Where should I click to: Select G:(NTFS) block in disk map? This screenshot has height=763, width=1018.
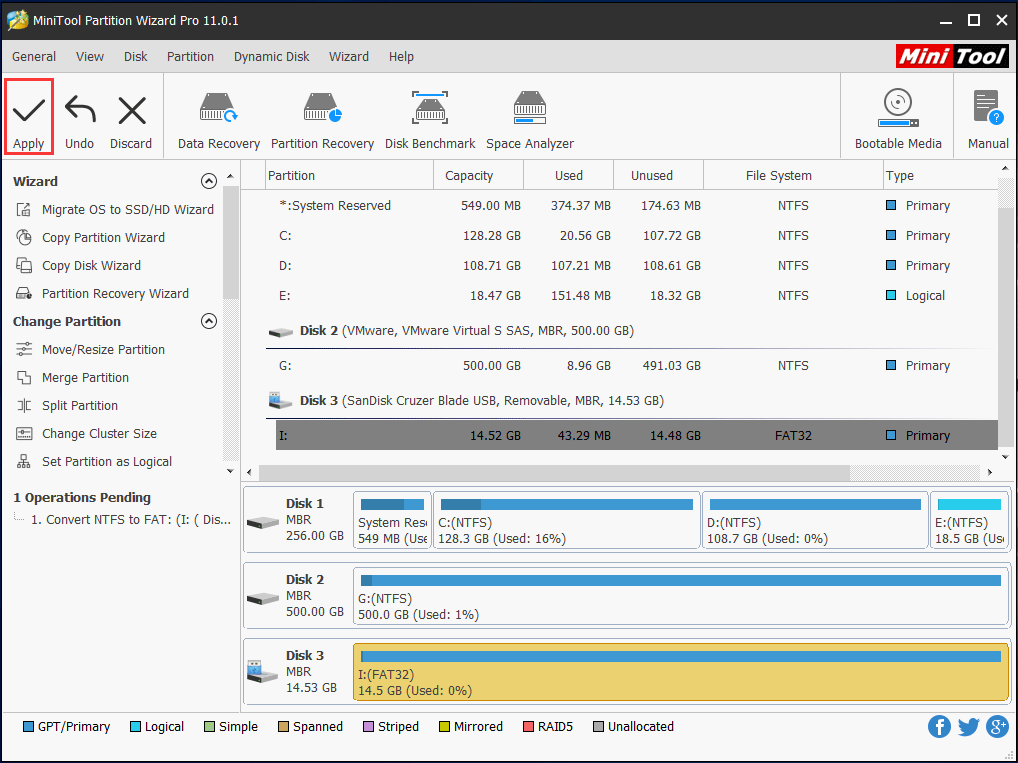(x=680, y=595)
